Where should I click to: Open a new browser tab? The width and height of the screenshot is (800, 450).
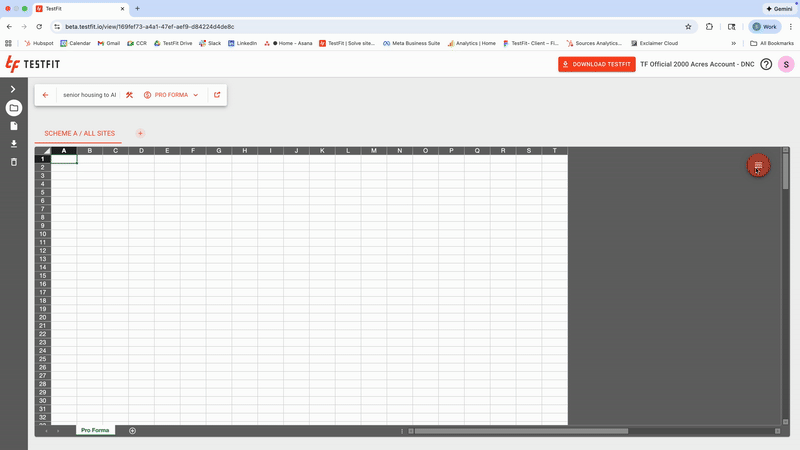tap(137, 9)
